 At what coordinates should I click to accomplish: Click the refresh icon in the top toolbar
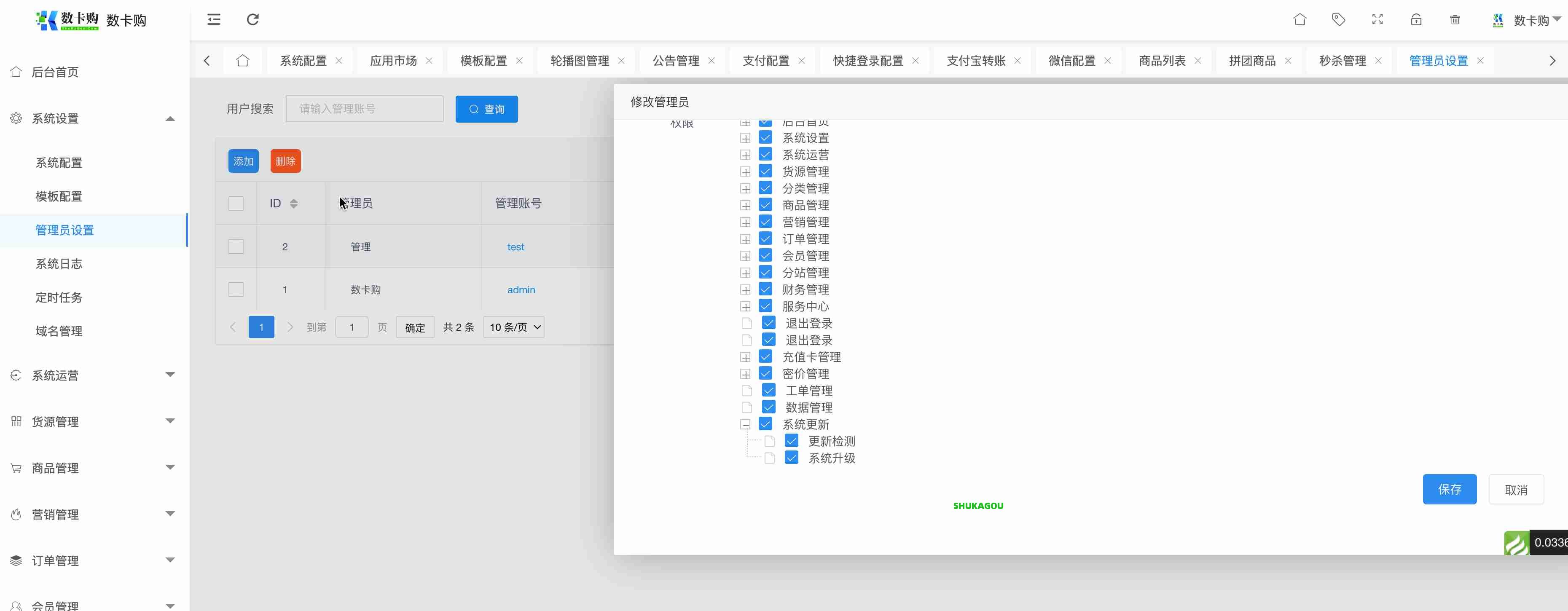pyautogui.click(x=253, y=19)
